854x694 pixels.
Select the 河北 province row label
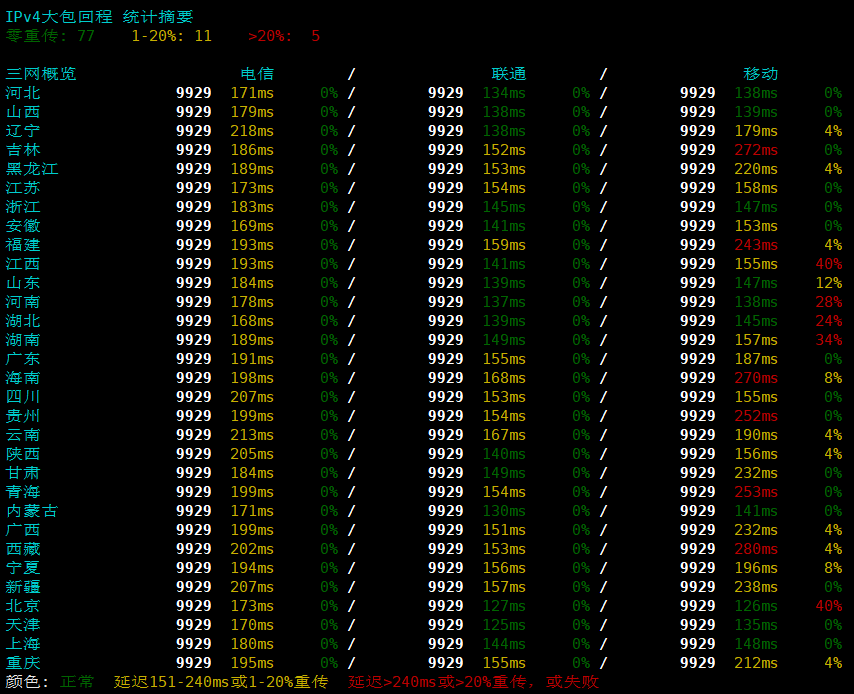[23, 93]
